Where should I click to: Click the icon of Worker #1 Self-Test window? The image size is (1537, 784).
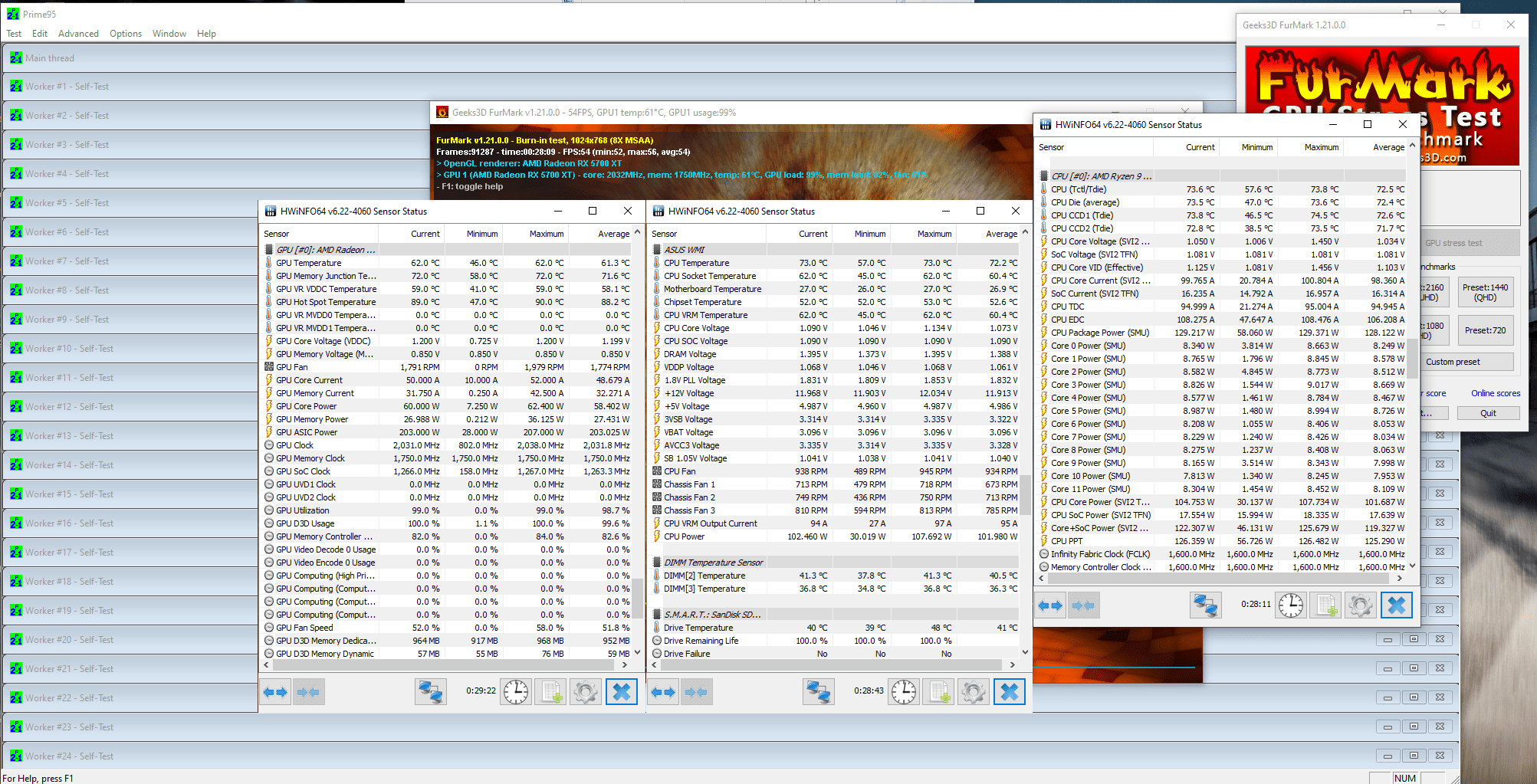coord(15,86)
